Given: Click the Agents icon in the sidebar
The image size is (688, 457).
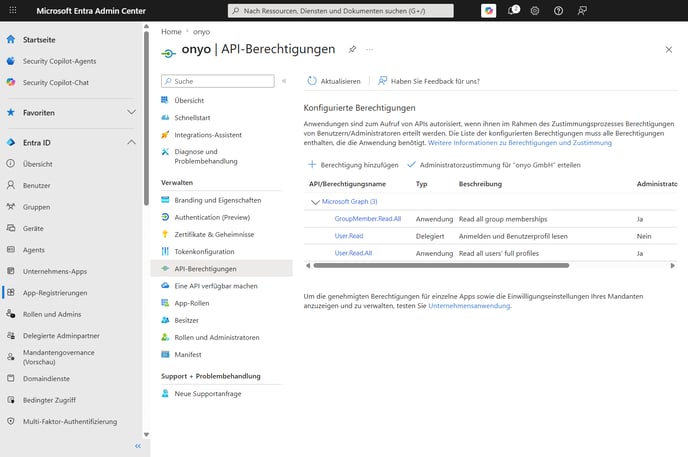Looking at the screenshot, I should (11, 250).
